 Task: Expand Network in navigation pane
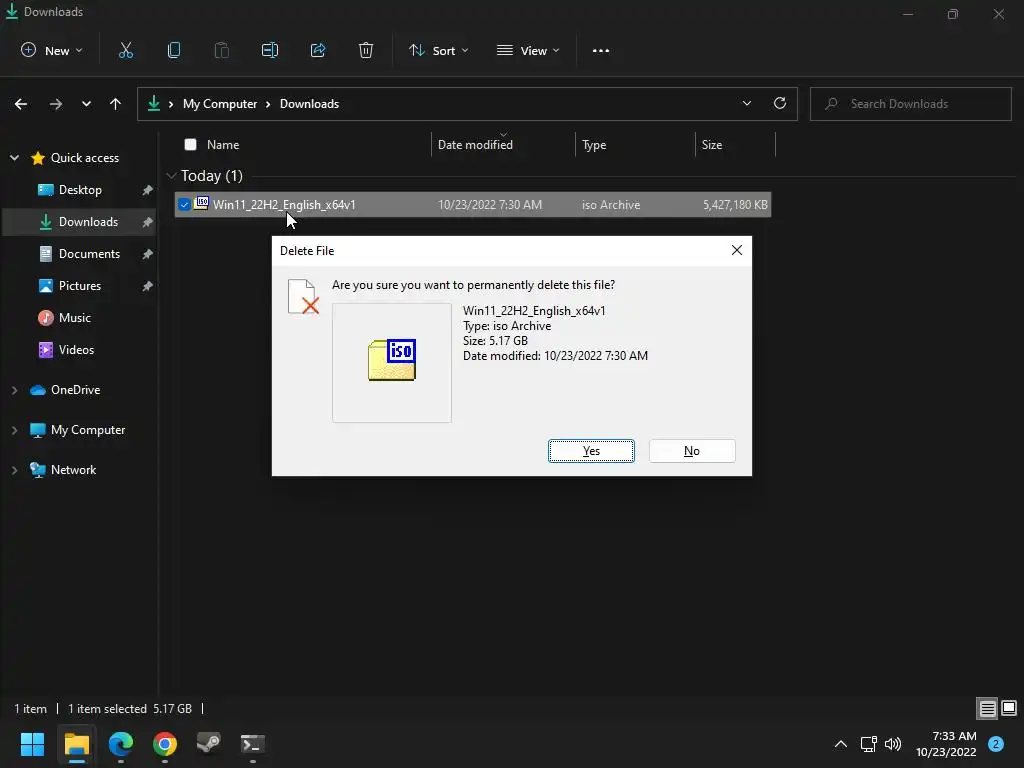click(14, 470)
